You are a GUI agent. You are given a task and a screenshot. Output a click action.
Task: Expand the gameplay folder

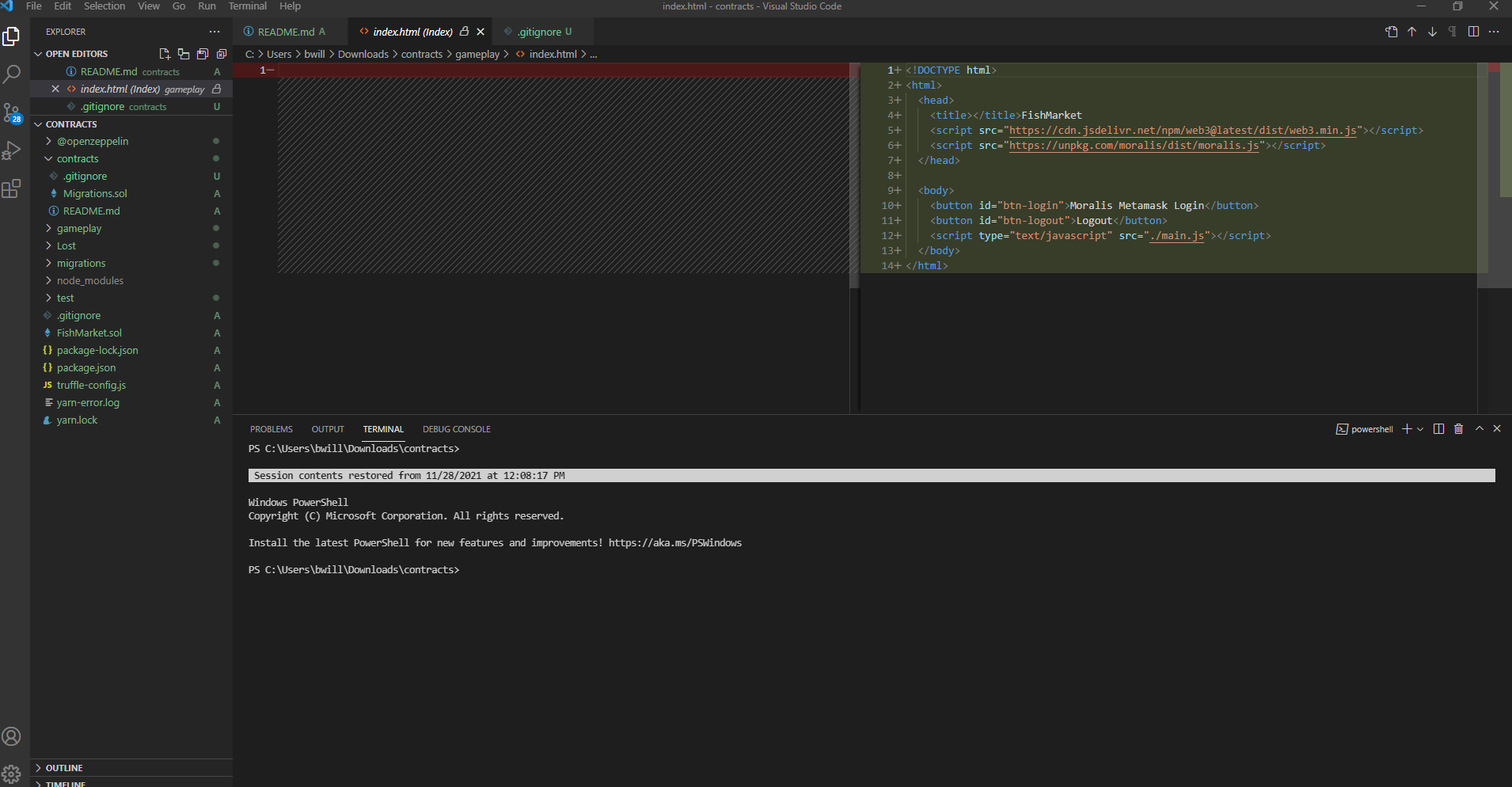point(79,229)
